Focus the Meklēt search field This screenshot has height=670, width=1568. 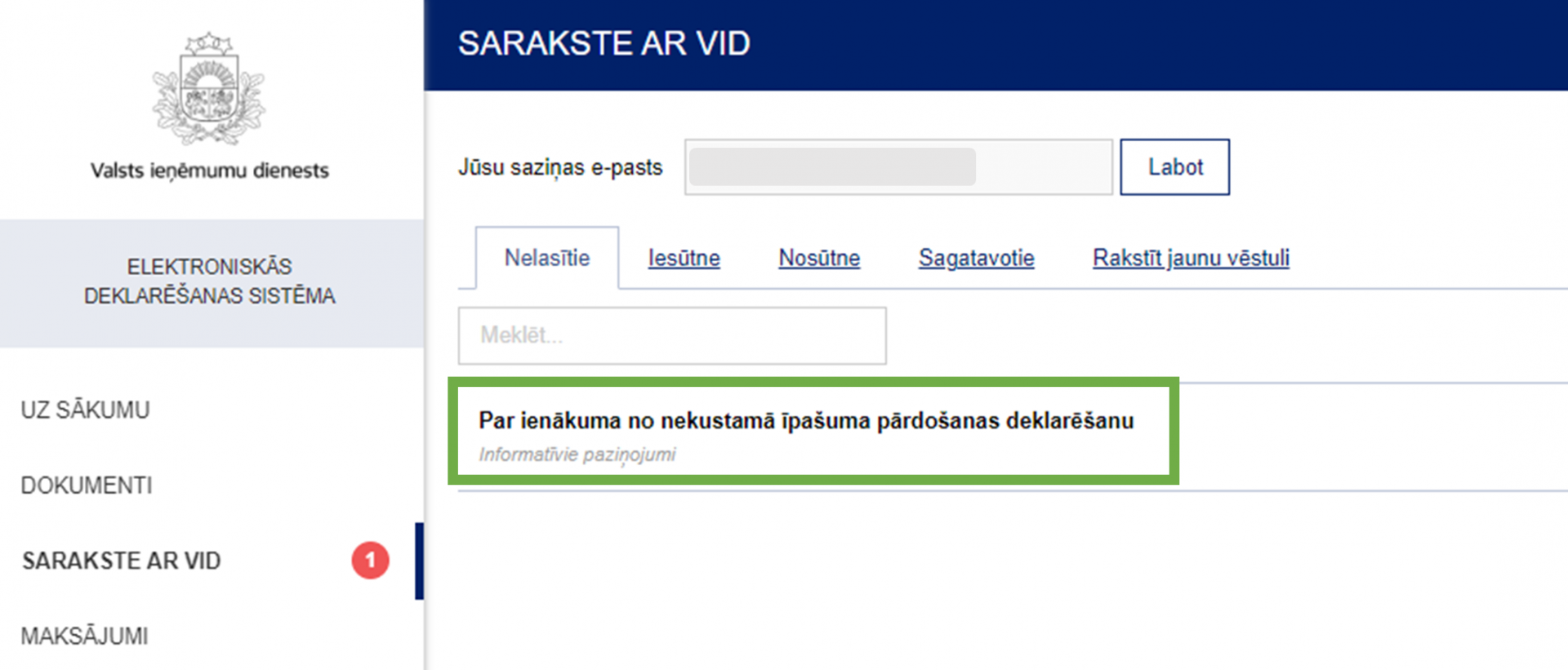(672, 335)
